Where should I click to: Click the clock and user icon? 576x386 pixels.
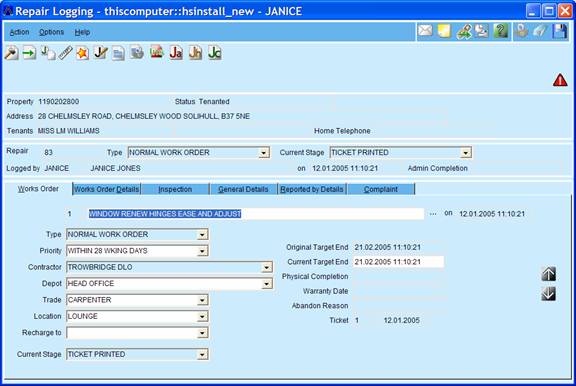482,31
